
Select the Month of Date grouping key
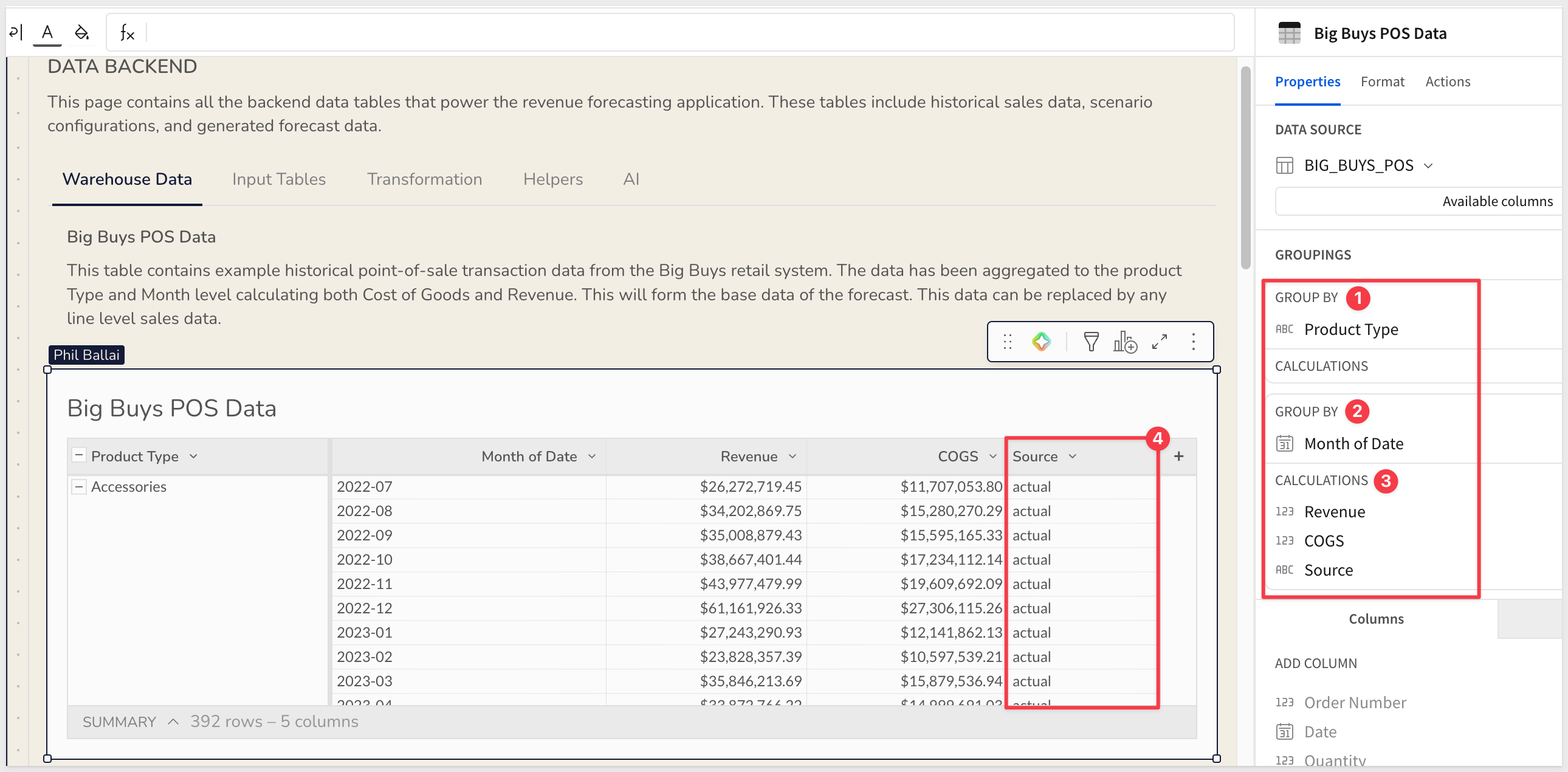pyautogui.click(x=1353, y=444)
